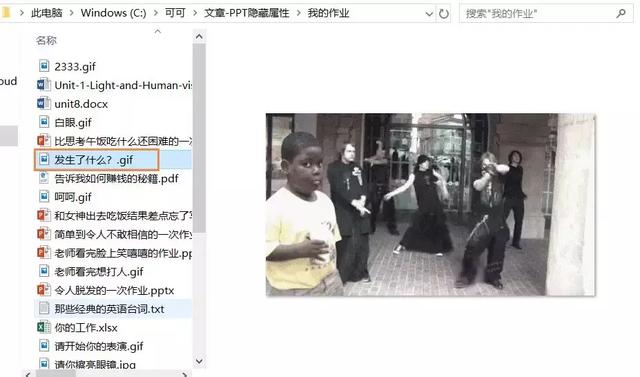Select the image icon of 白眼.gif
Screen dimensions: 640x377
(x=44, y=122)
